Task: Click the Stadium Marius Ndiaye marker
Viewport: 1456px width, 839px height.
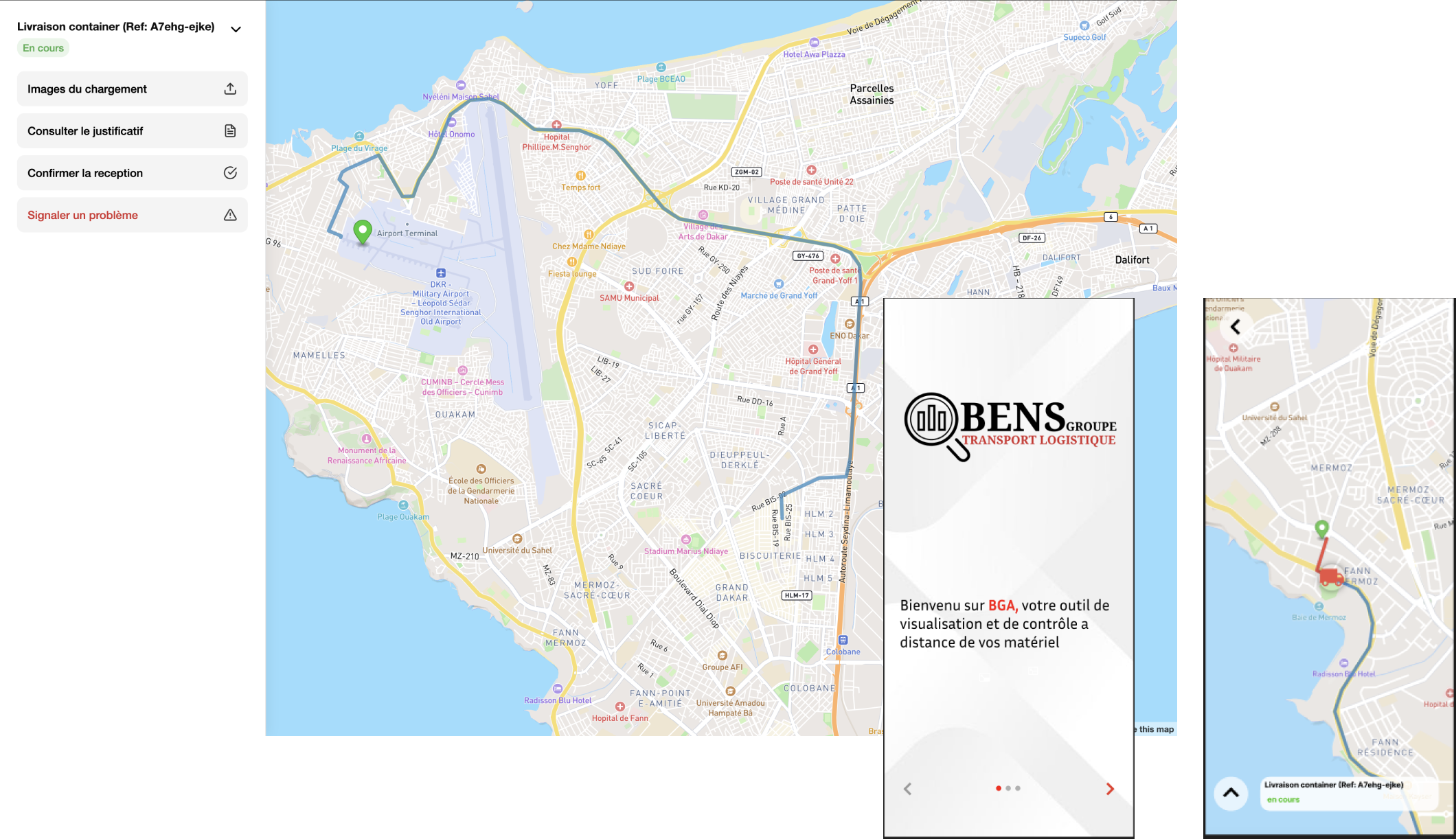Action: [685, 540]
